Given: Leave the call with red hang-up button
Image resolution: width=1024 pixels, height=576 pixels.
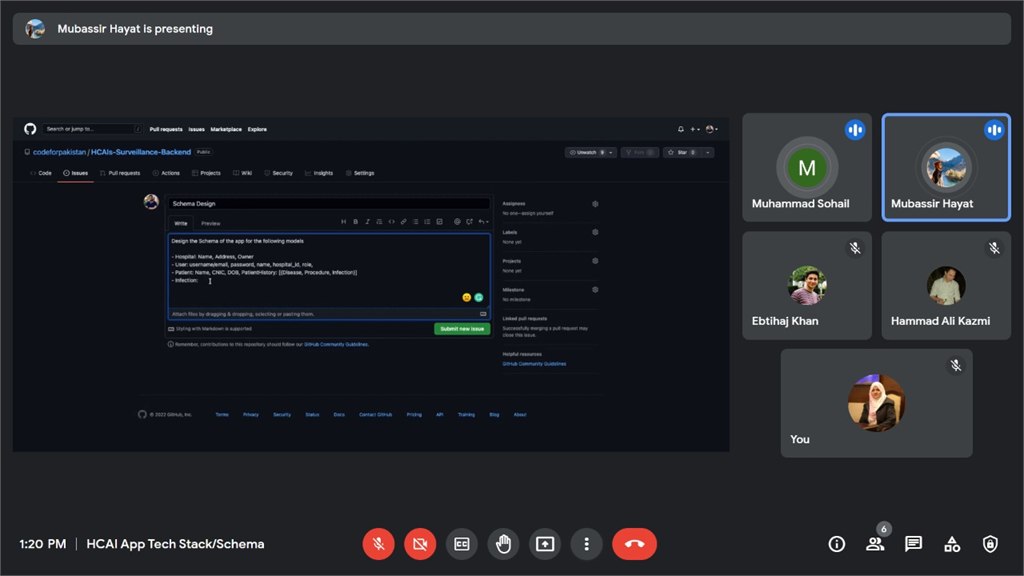Looking at the screenshot, I should pyautogui.click(x=634, y=544).
